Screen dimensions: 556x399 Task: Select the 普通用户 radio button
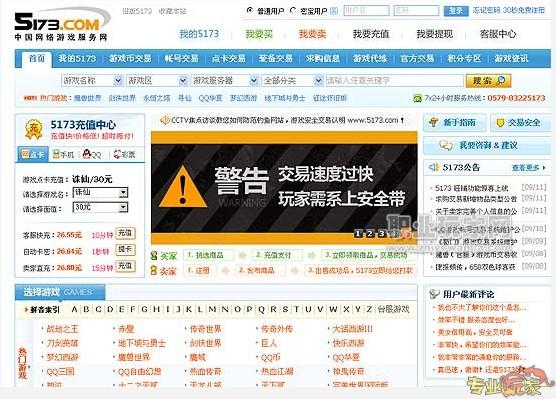click(250, 11)
